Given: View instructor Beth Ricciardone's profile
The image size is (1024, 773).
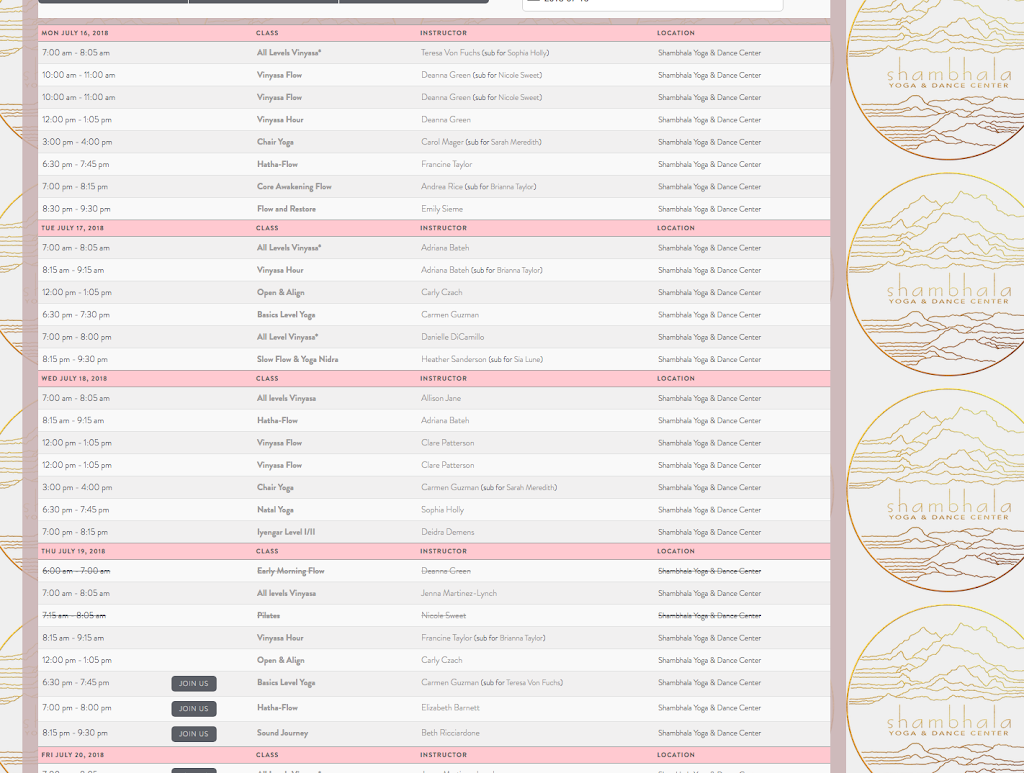Looking at the screenshot, I should click(450, 733).
